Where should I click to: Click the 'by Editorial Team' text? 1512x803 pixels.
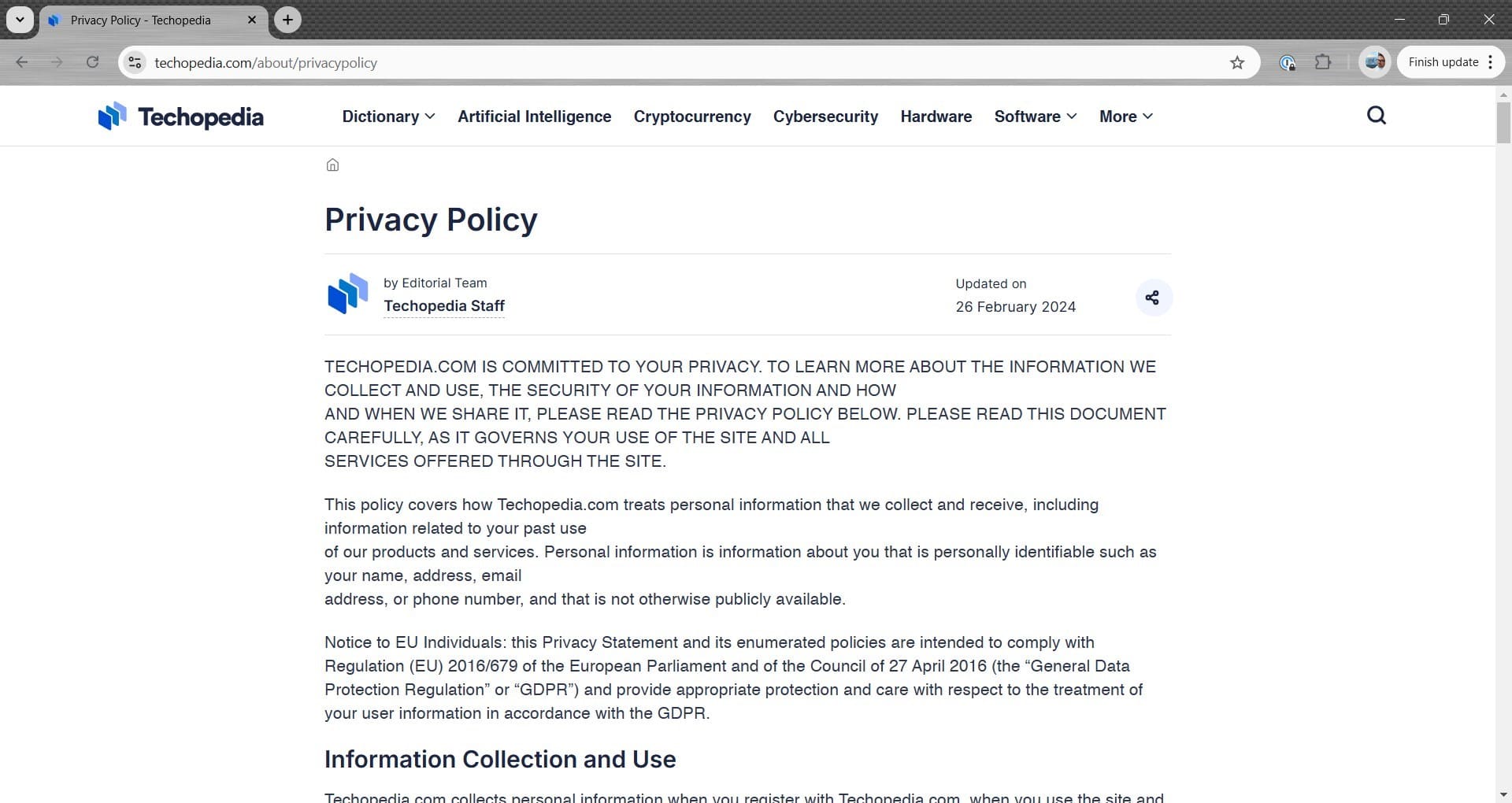tap(435, 283)
